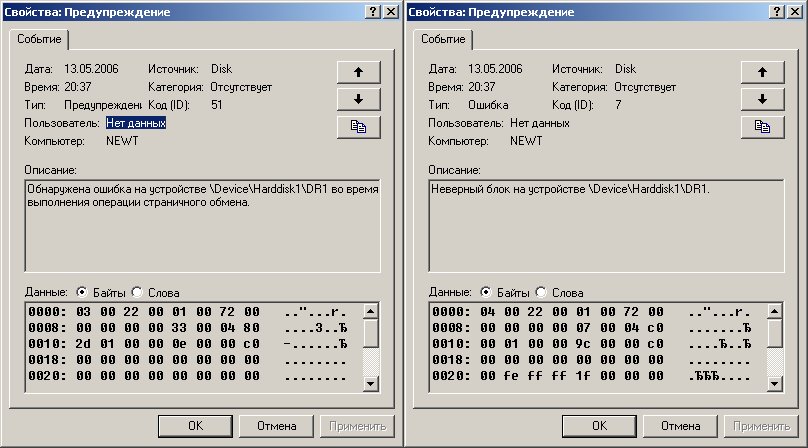Click hex row 0010 in left data box
This screenshot has height=448, width=808.
[188, 344]
